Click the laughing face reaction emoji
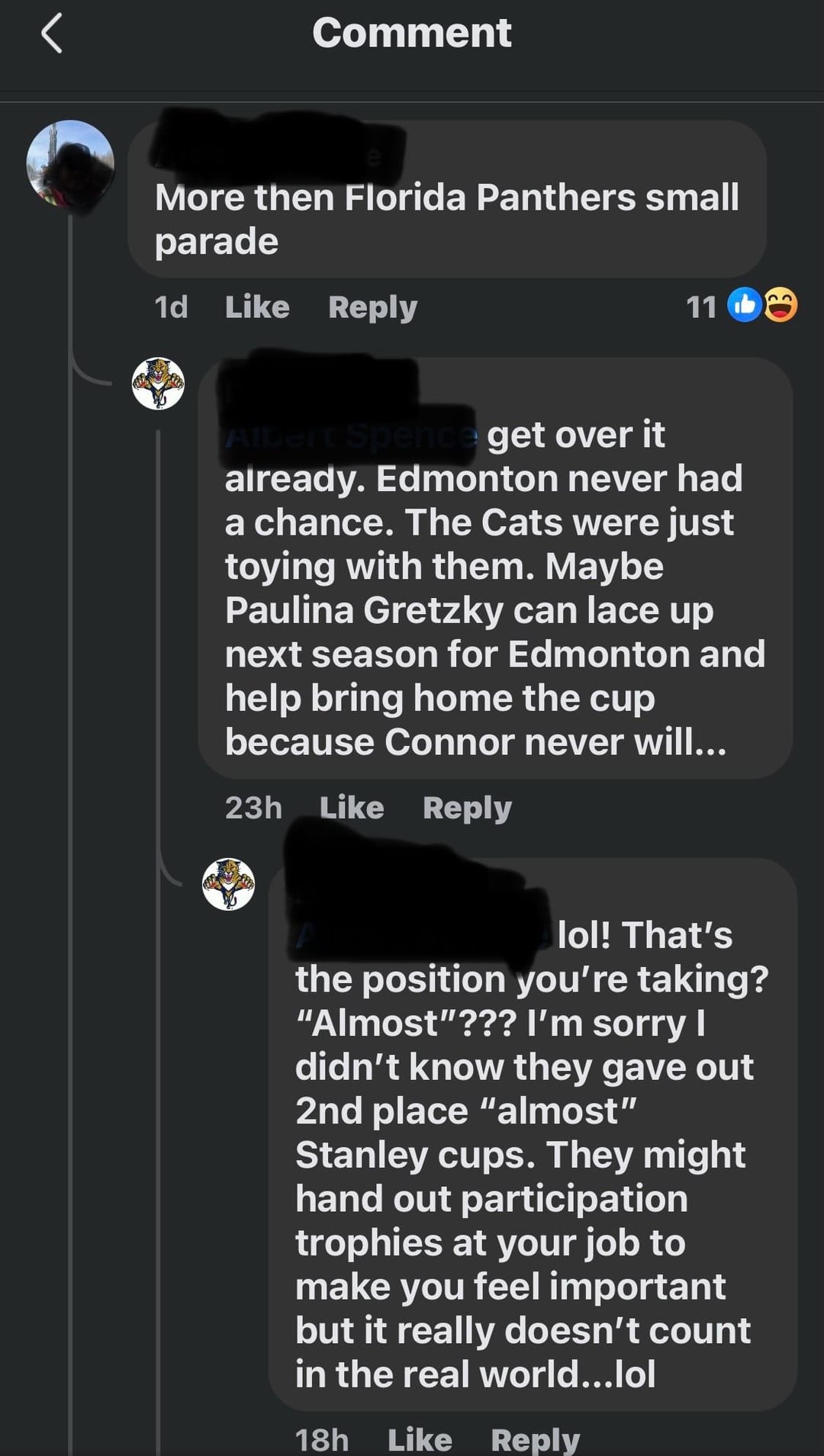 781,305
